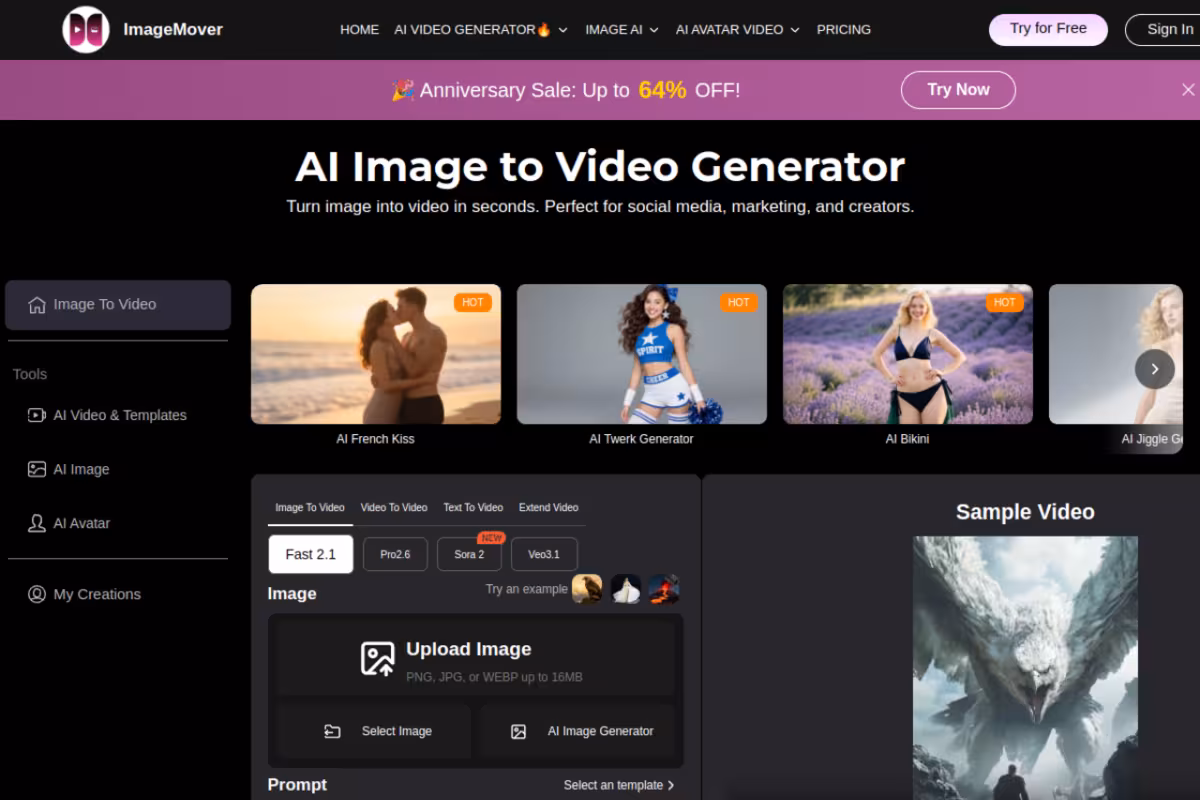The width and height of the screenshot is (1200, 800).
Task: Open Select an template chevron
Action: [671, 786]
